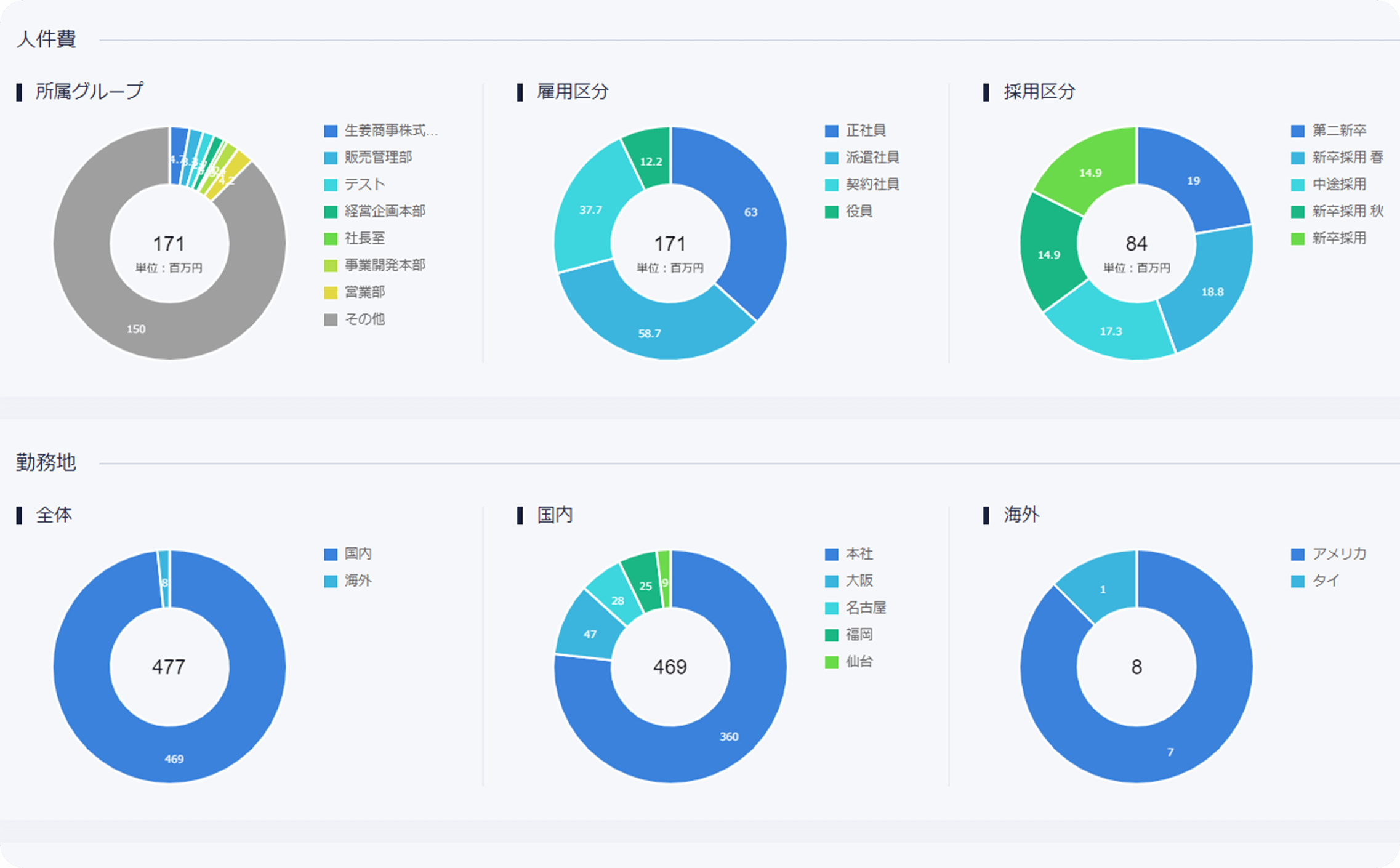Click the 第二新卒 legend label

point(1338,131)
